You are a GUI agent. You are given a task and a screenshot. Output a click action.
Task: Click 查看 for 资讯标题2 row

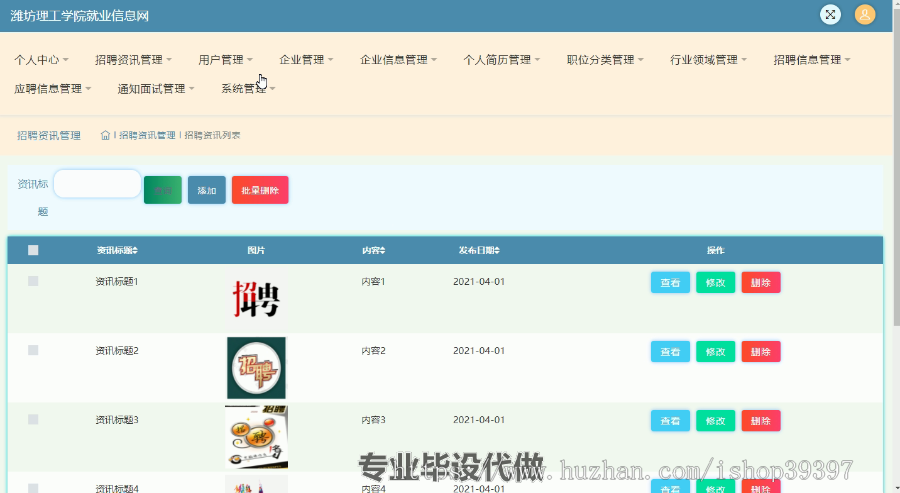point(670,352)
